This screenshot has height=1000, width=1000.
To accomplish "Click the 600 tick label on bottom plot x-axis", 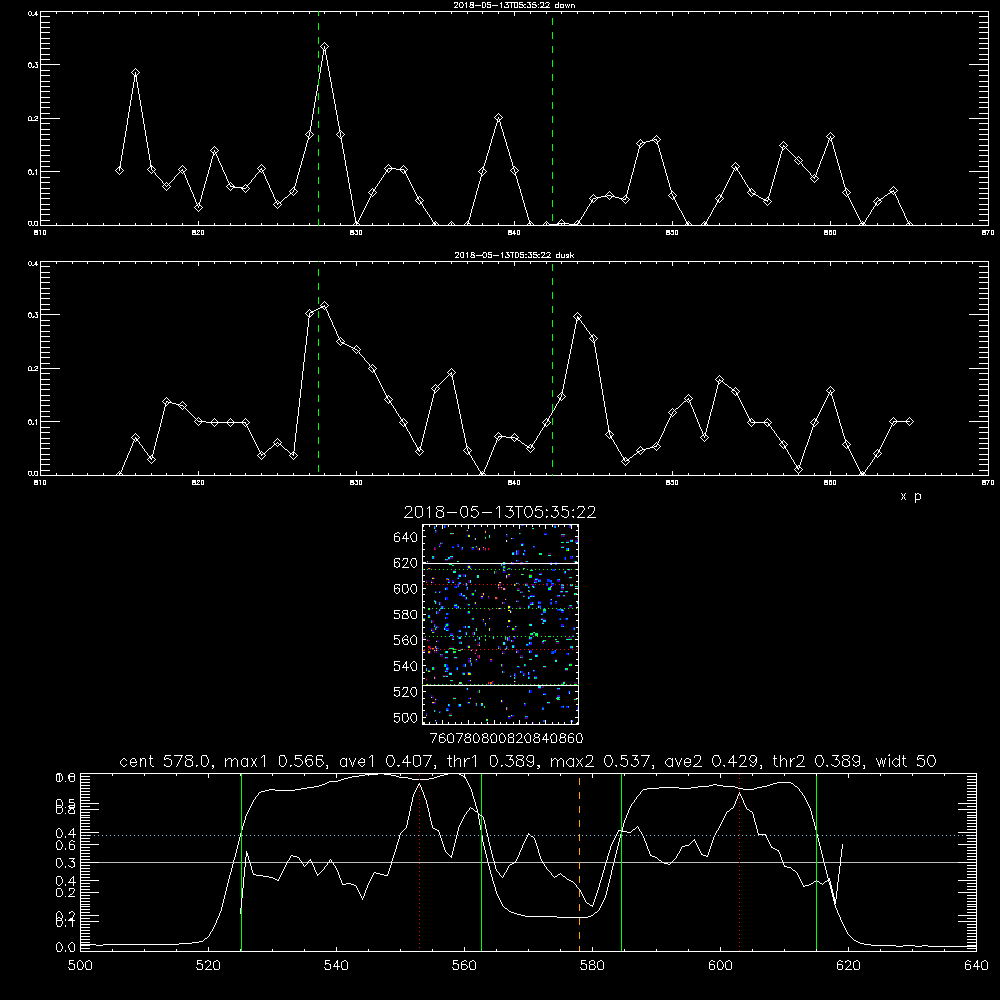I will pyautogui.click(x=721, y=966).
